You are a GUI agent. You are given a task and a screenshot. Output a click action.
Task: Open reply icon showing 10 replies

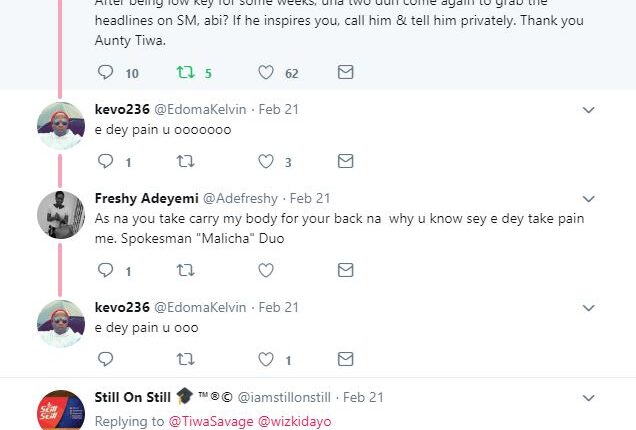[105, 72]
